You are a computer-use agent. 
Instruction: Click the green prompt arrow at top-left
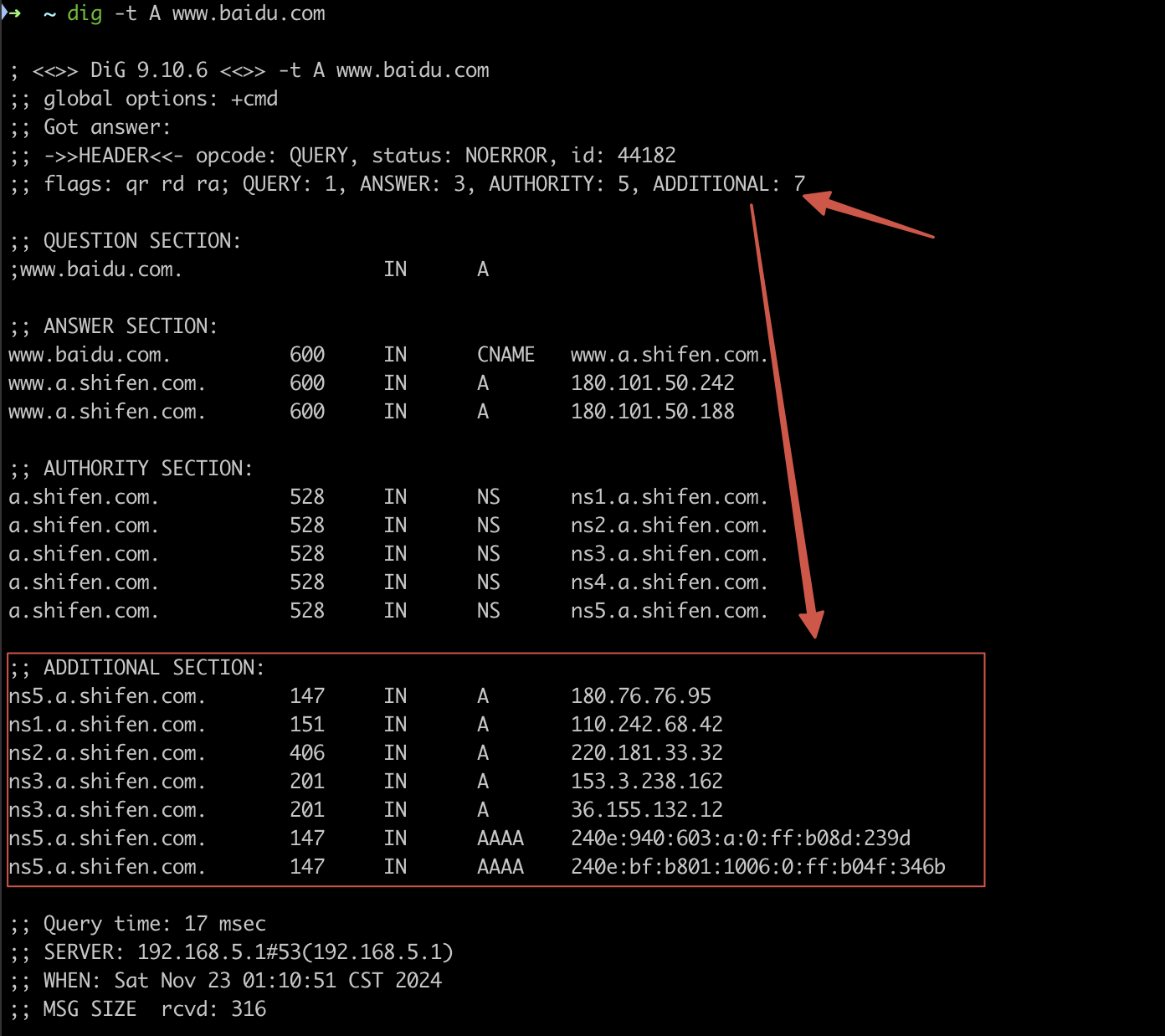coord(12,13)
